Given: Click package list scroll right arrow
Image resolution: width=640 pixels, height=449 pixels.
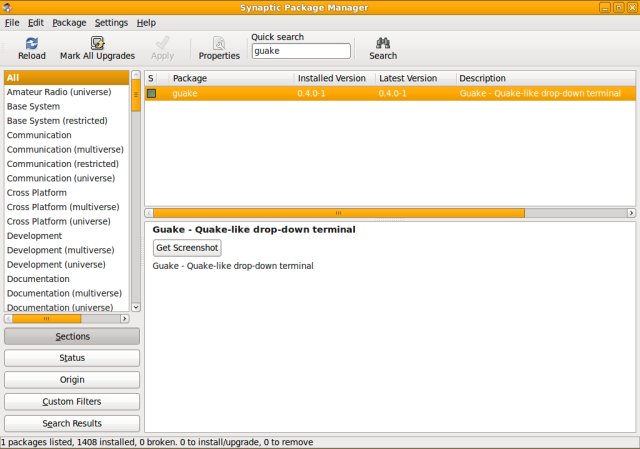Looking at the screenshot, I should click(631, 213).
